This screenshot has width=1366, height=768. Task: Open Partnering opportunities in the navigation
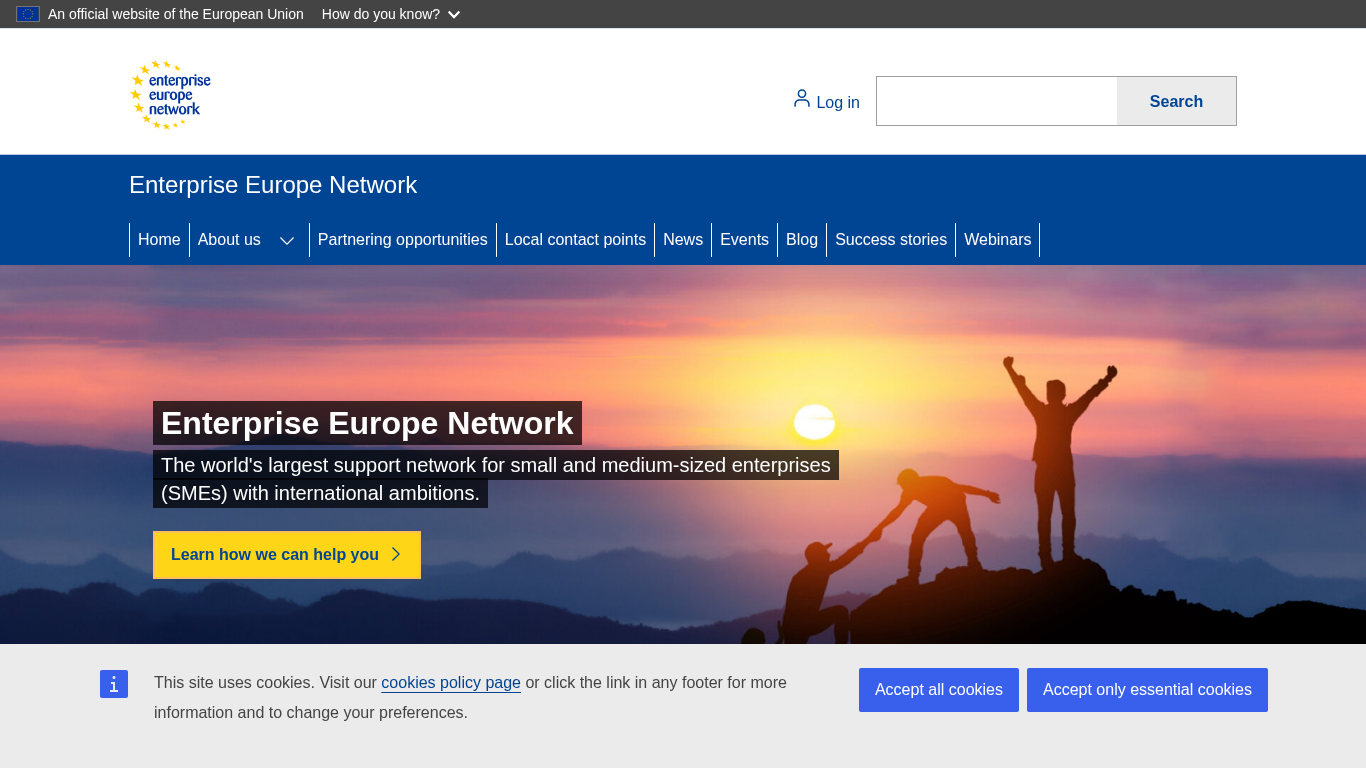click(x=403, y=240)
